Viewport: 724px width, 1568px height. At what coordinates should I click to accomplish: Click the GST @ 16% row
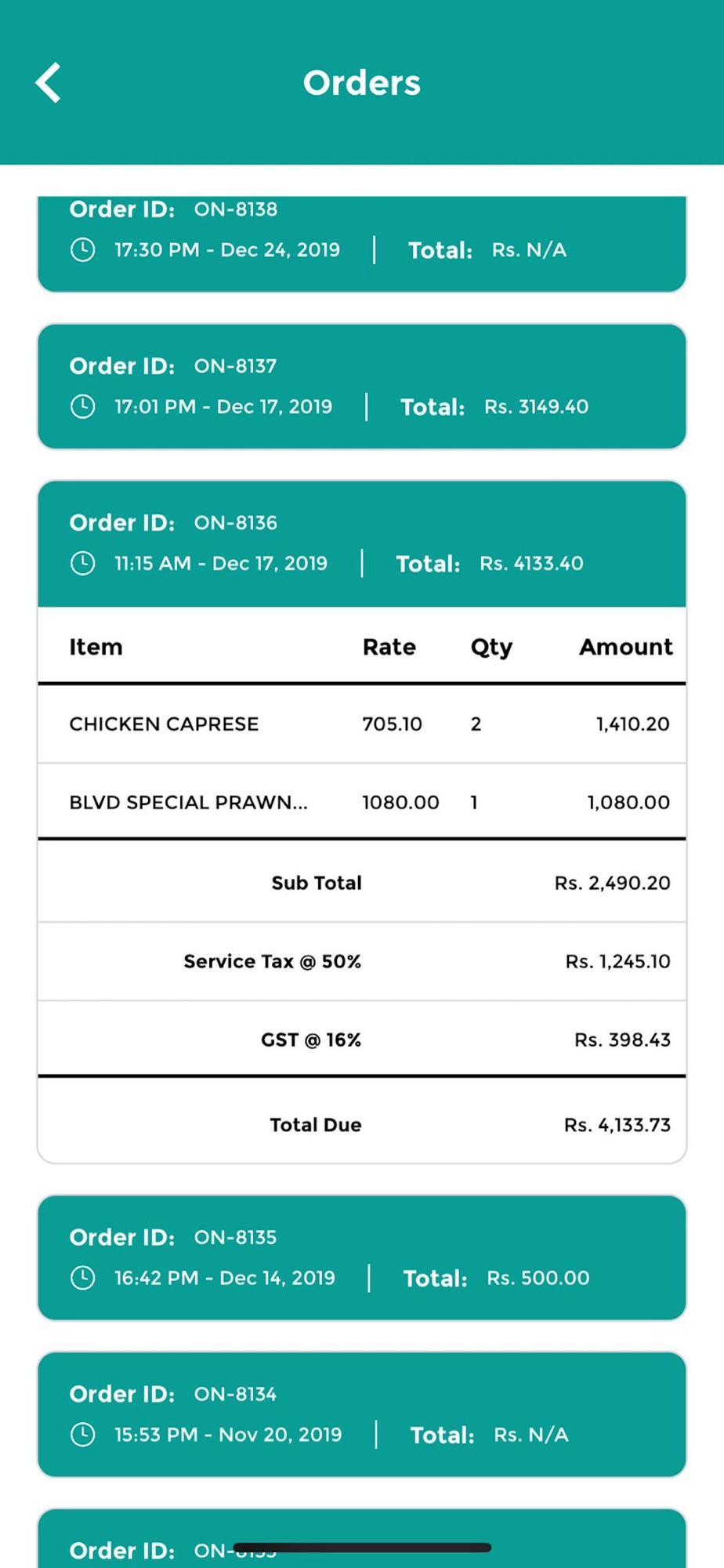click(x=362, y=1040)
